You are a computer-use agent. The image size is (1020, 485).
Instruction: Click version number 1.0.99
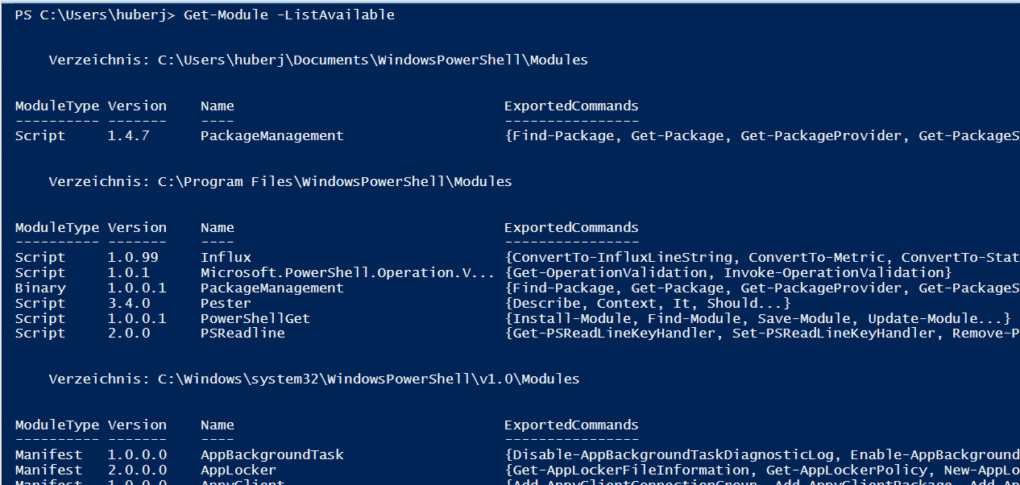click(133, 257)
